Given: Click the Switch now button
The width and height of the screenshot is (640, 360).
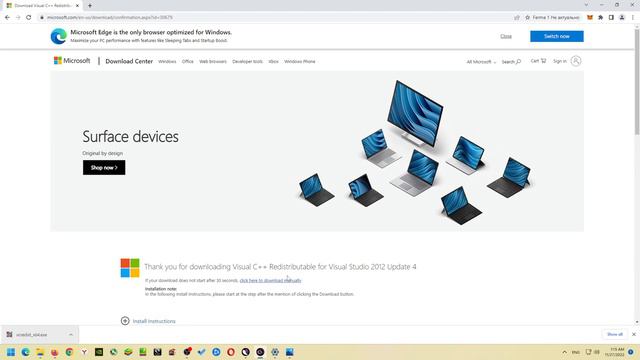Looking at the screenshot, I should point(557,36).
